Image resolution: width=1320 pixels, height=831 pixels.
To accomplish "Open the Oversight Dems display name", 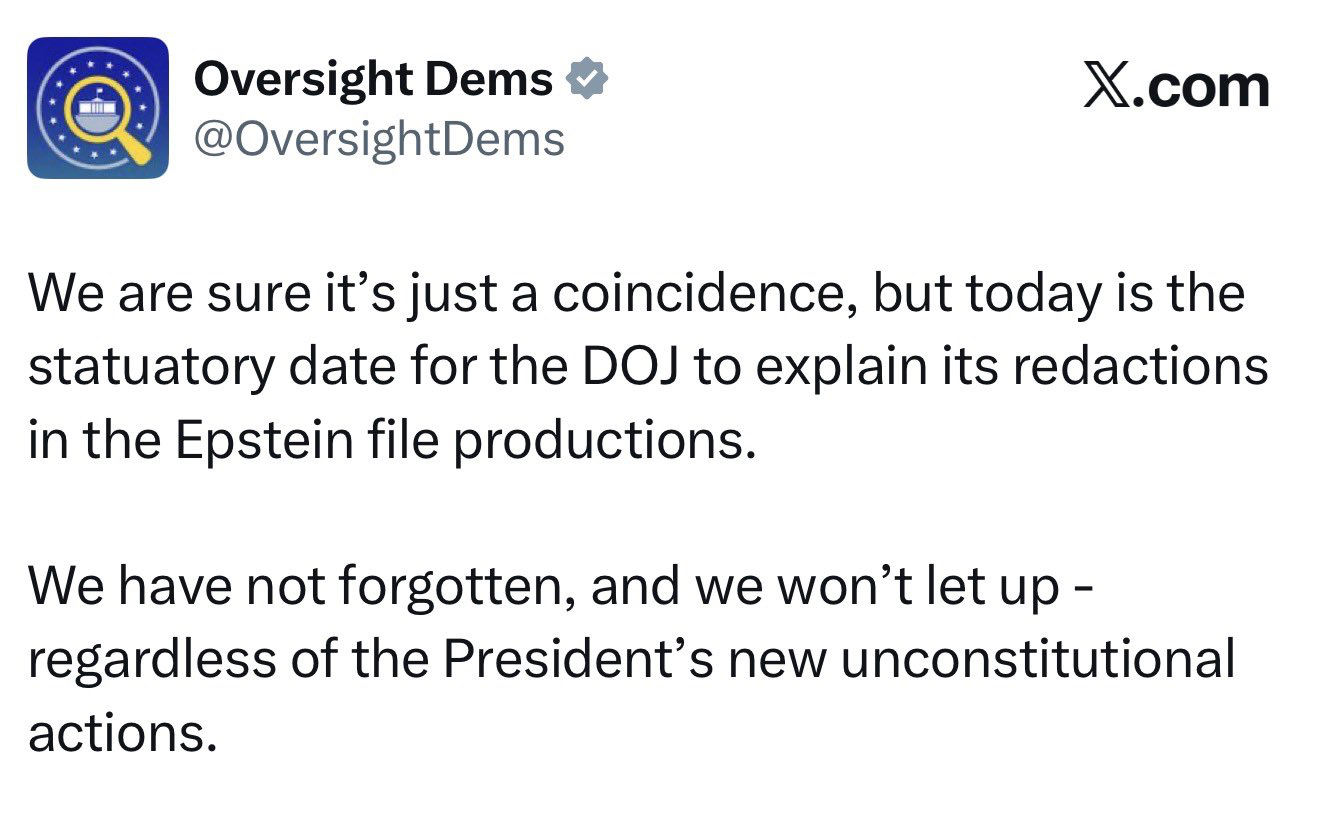I will (373, 79).
